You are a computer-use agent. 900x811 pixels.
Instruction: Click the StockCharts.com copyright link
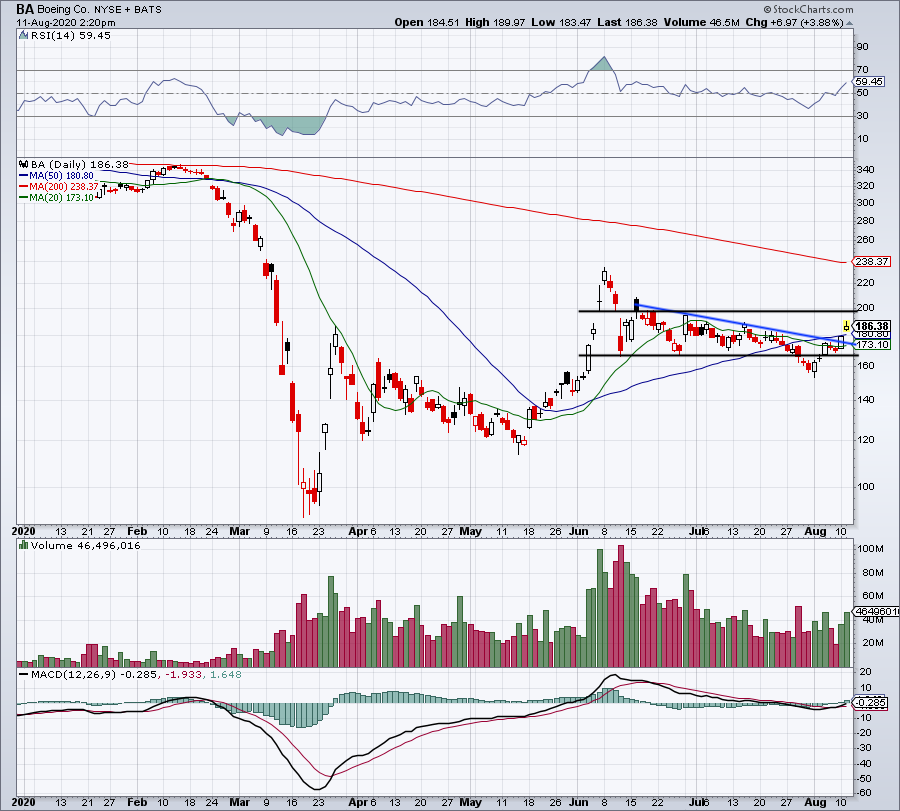(x=808, y=9)
